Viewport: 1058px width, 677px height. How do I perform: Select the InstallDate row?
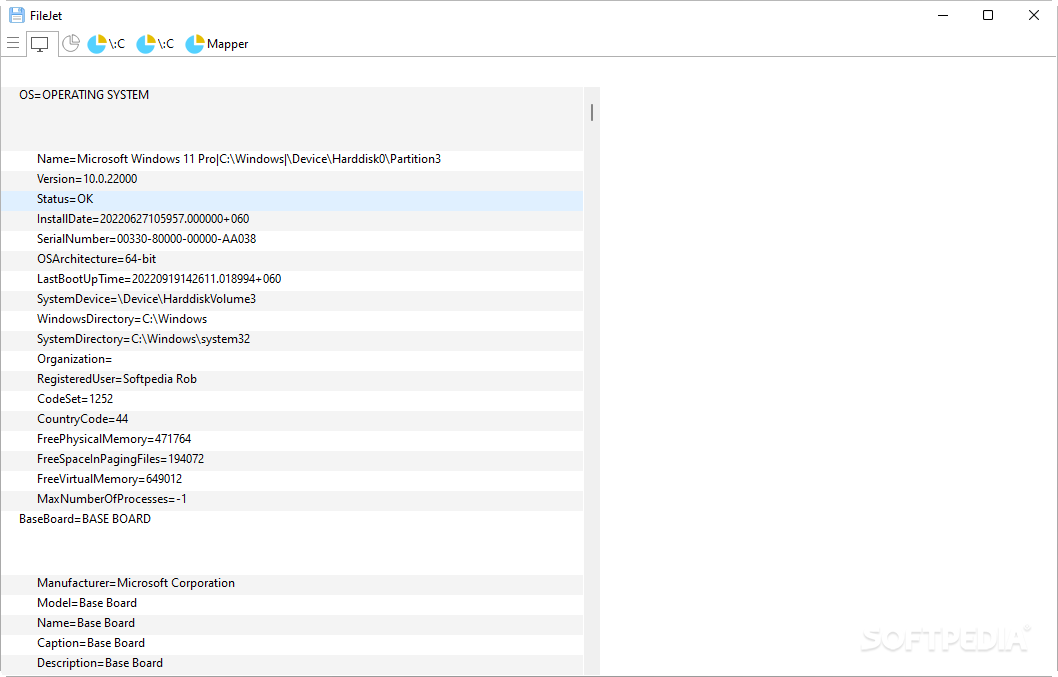292,219
